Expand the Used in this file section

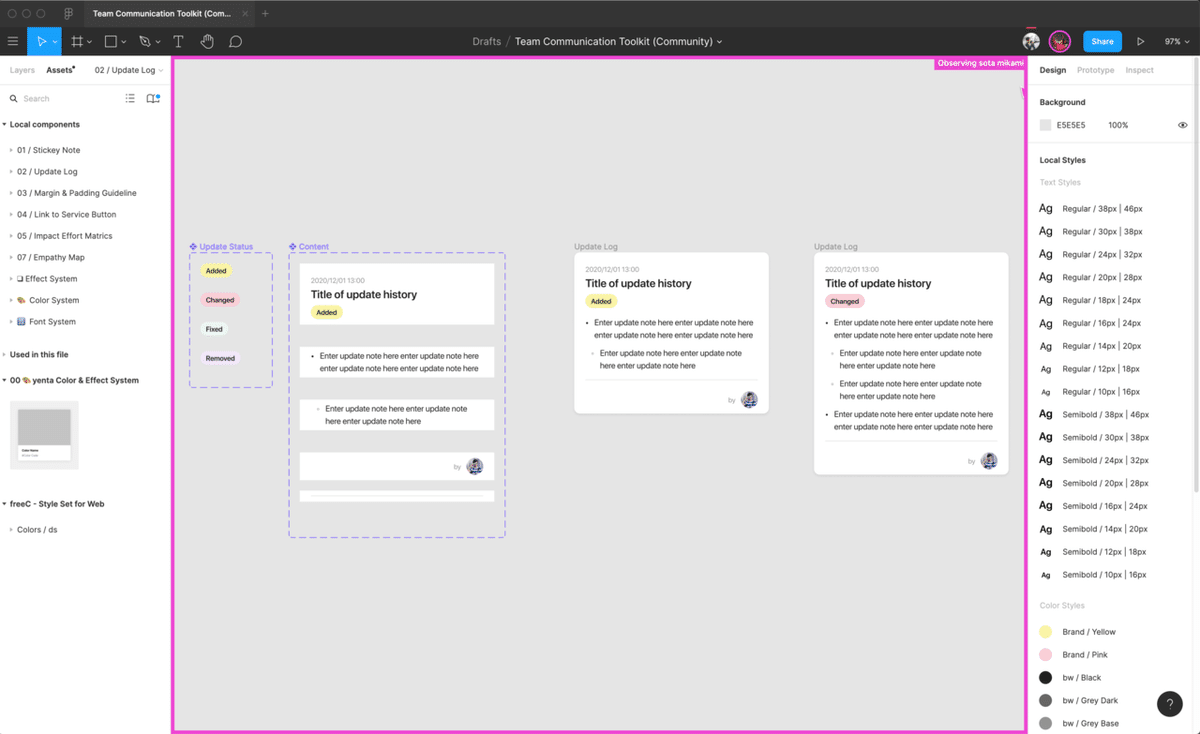[x=5, y=355]
